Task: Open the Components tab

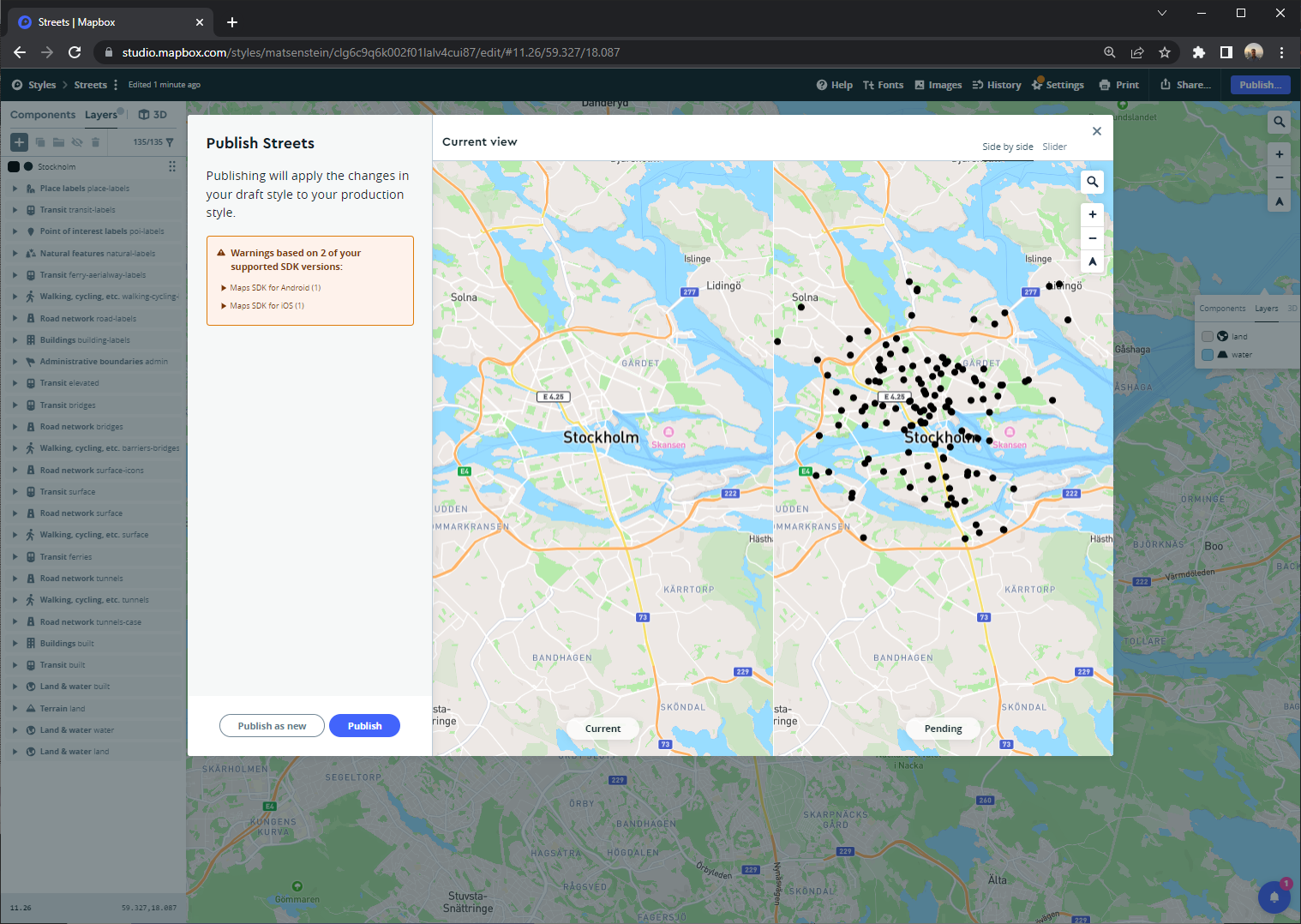Action: (43, 115)
